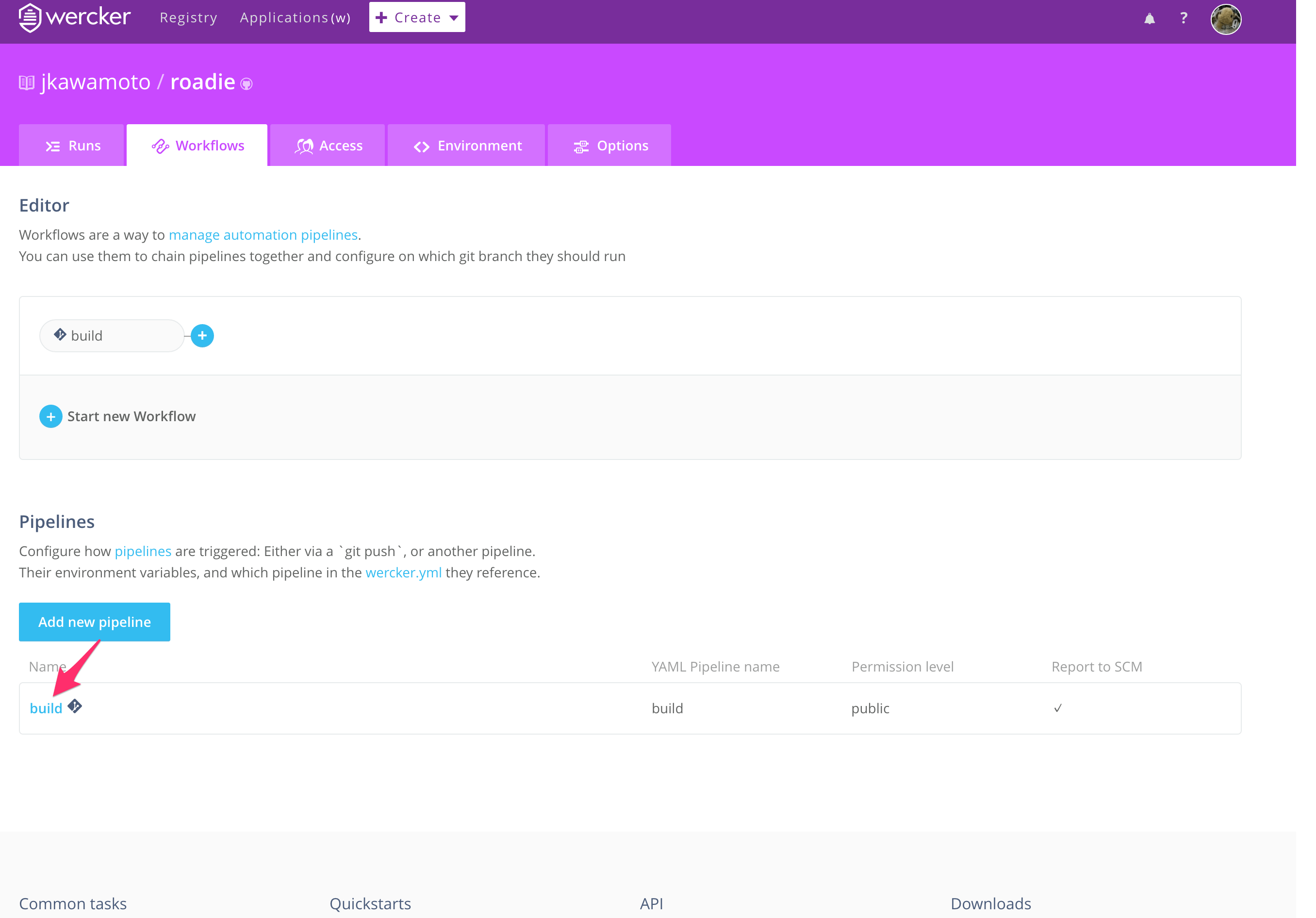The width and height of the screenshot is (1316, 918).
Task: Click git icon beside build pipeline link
Action: point(75,706)
